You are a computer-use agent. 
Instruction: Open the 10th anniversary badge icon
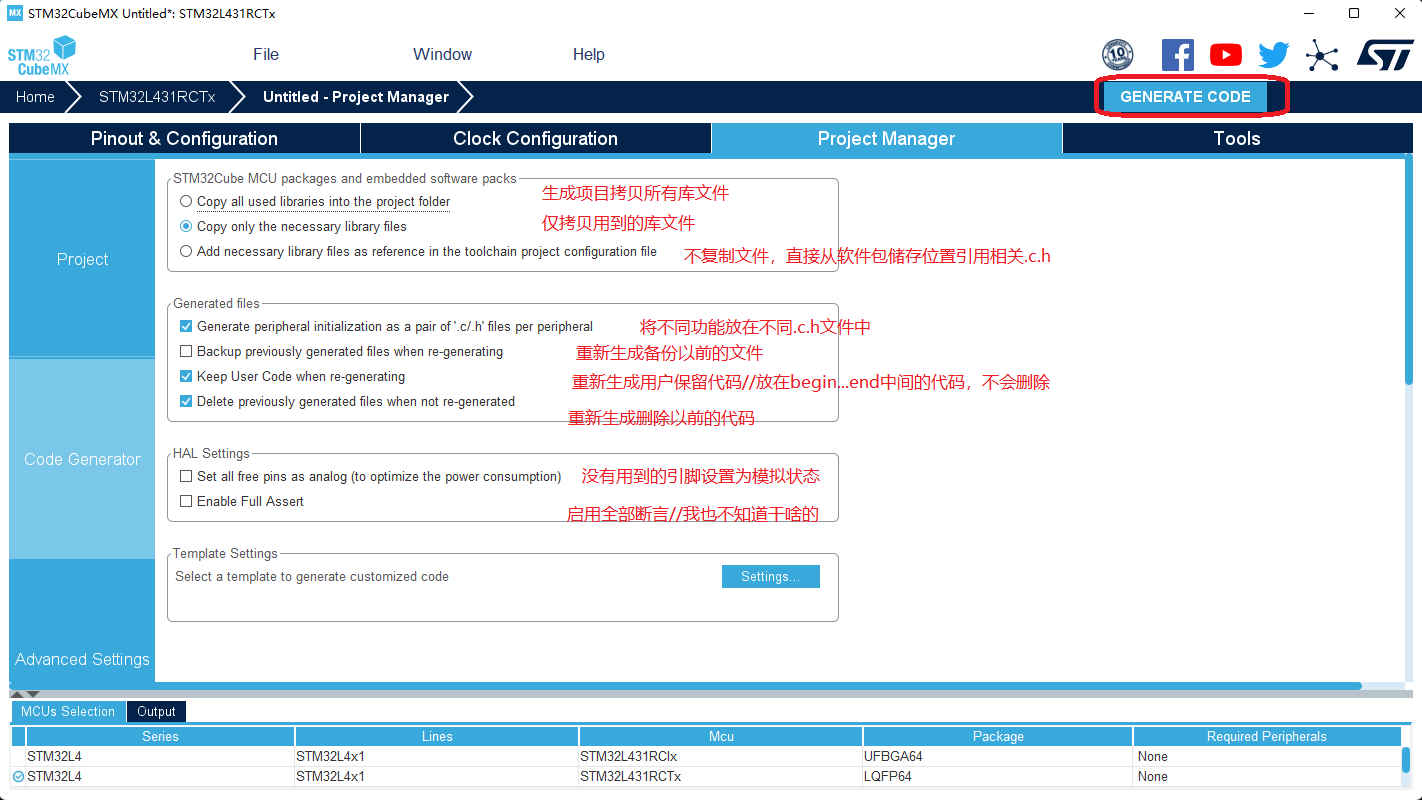pyautogui.click(x=1117, y=55)
